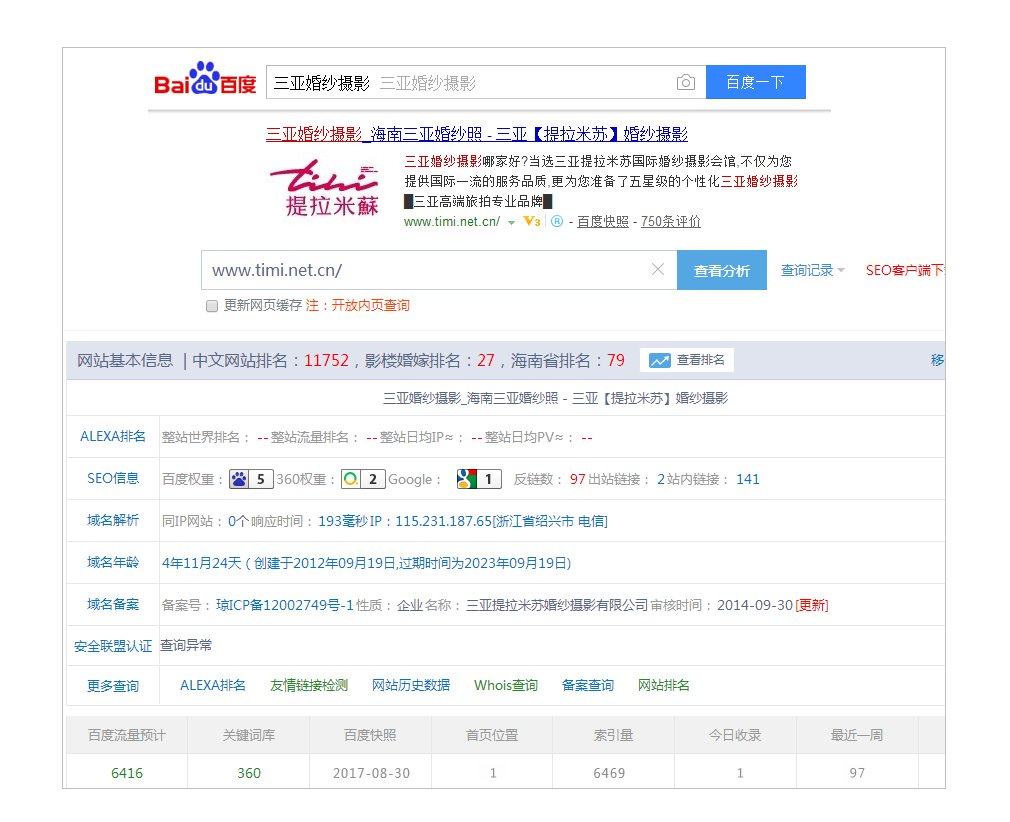
Task: Click company name 三亚提拉米苏婚纱摄影有限公司
Action: point(557,606)
